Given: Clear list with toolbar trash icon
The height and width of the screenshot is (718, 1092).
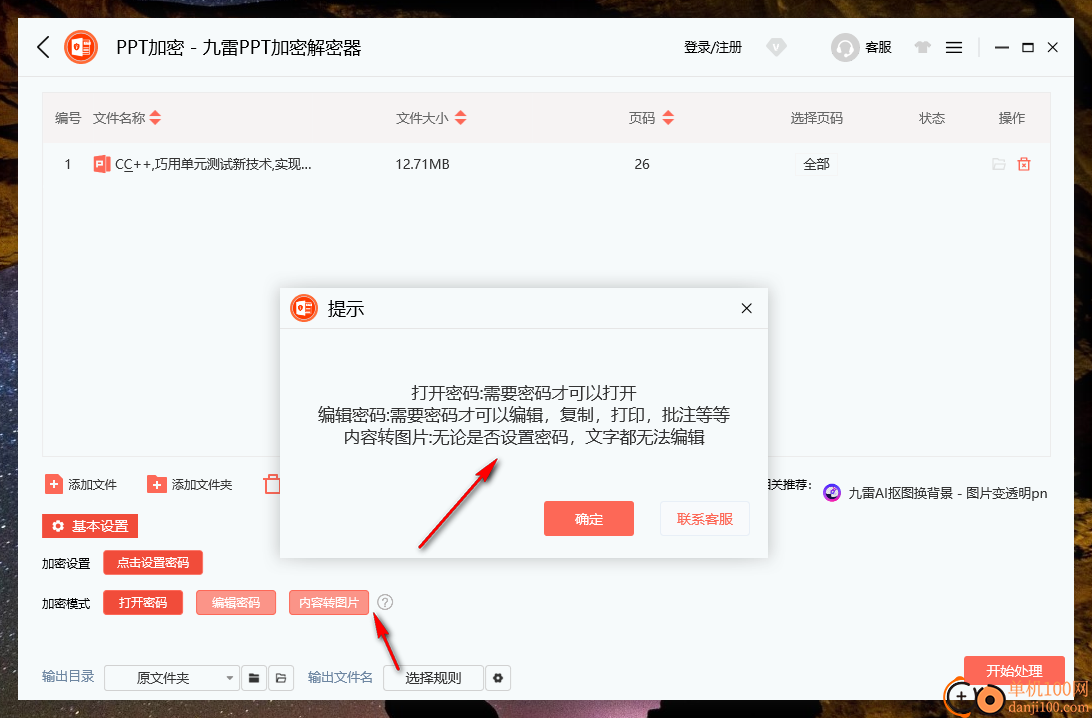Looking at the screenshot, I should pyautogui.click(x=272, y=484).
